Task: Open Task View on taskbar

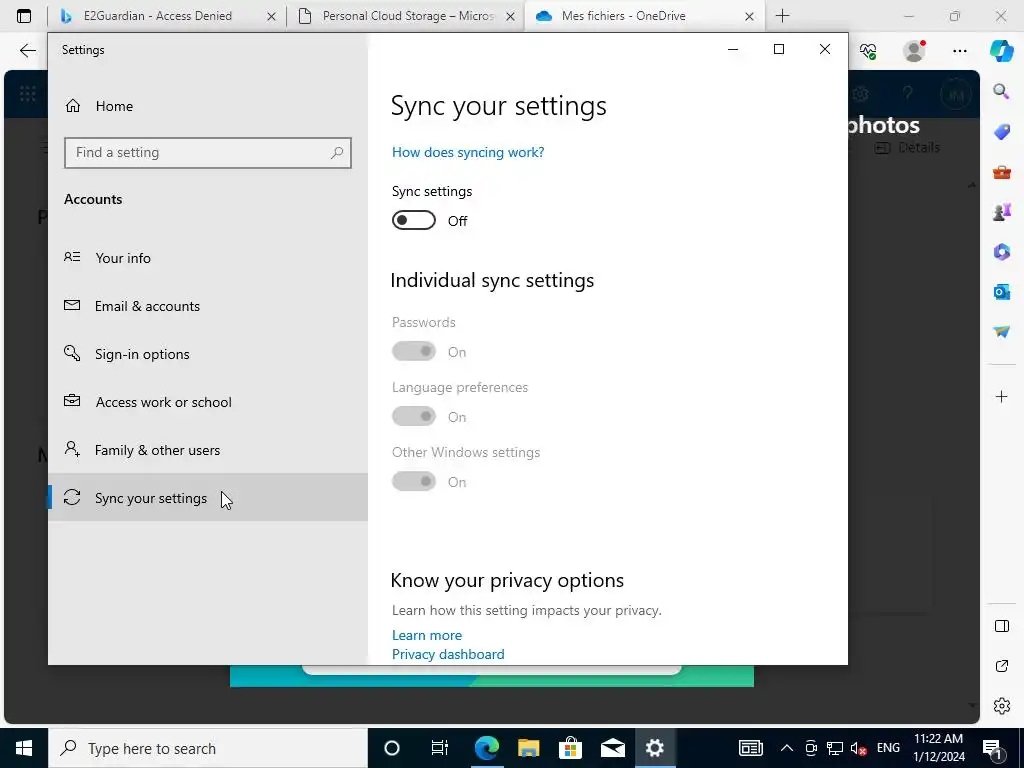Action: point(440,748)
